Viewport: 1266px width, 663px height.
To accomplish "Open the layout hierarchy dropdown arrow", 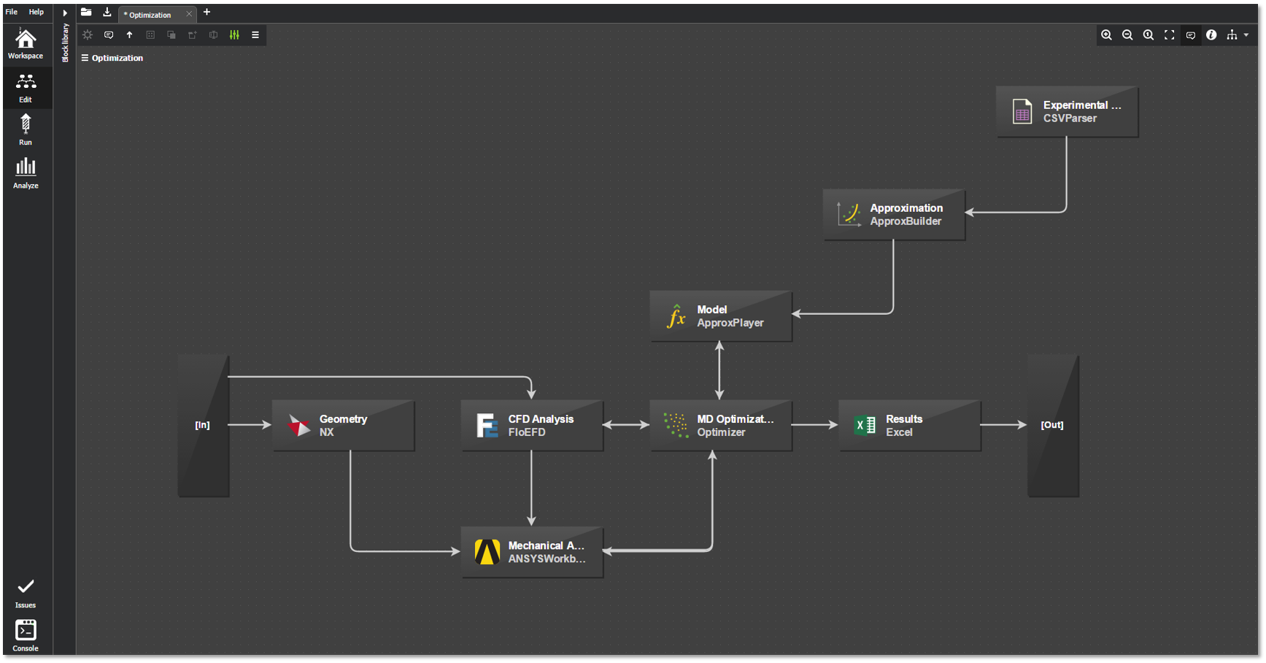I will point(1246,35).
